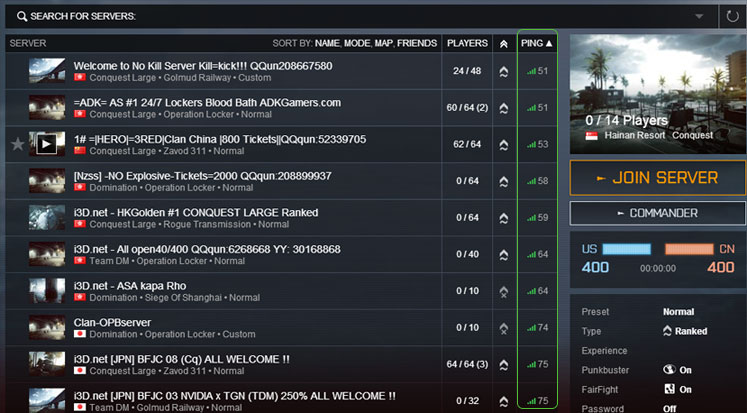Click US team ticket bar

pyautogui.click(x=626, y=249)
